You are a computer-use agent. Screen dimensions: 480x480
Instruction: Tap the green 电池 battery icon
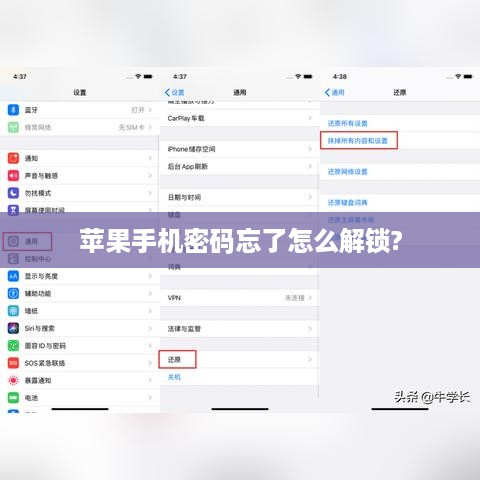13,397
